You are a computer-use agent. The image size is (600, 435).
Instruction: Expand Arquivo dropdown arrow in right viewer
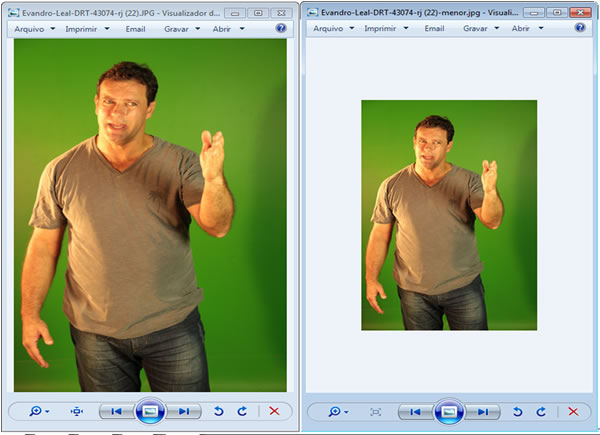click(x=352, y=28)
